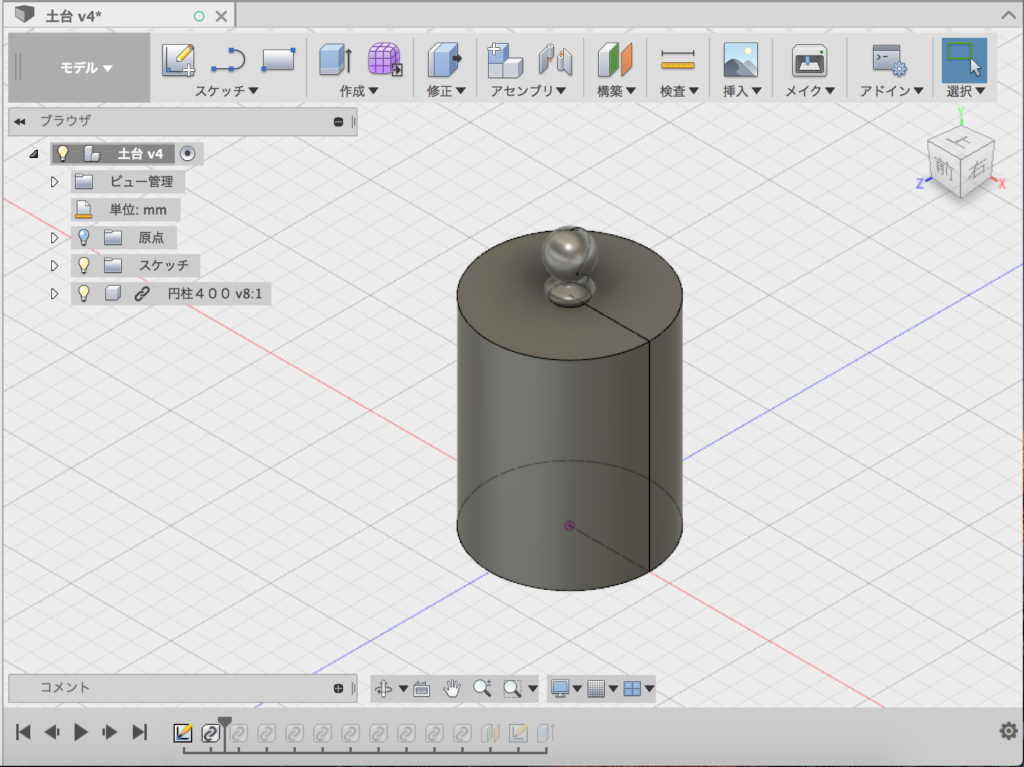This screenshot has height=767, width=1024.
Task: Select the Zoom tool
Action: pos(482,688)
